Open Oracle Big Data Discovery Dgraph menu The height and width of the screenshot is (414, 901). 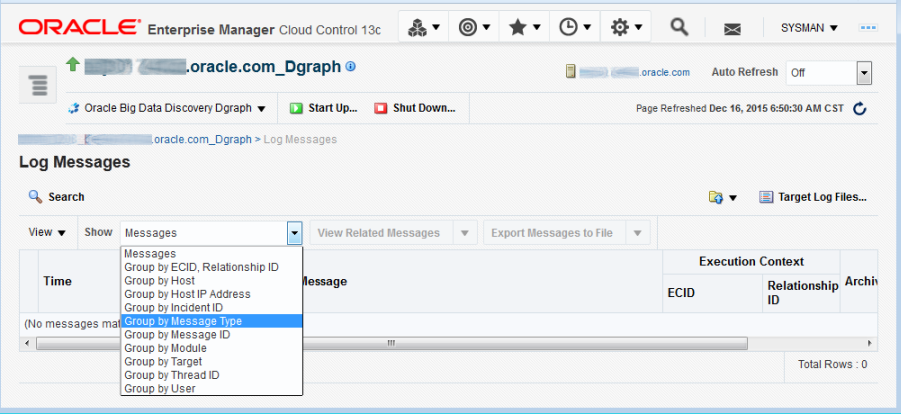pos(167,108)
